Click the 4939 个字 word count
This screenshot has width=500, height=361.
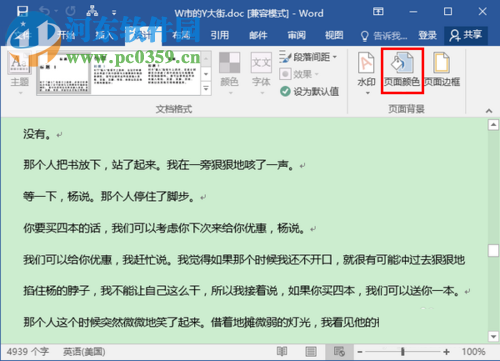(x=28, y=352)
